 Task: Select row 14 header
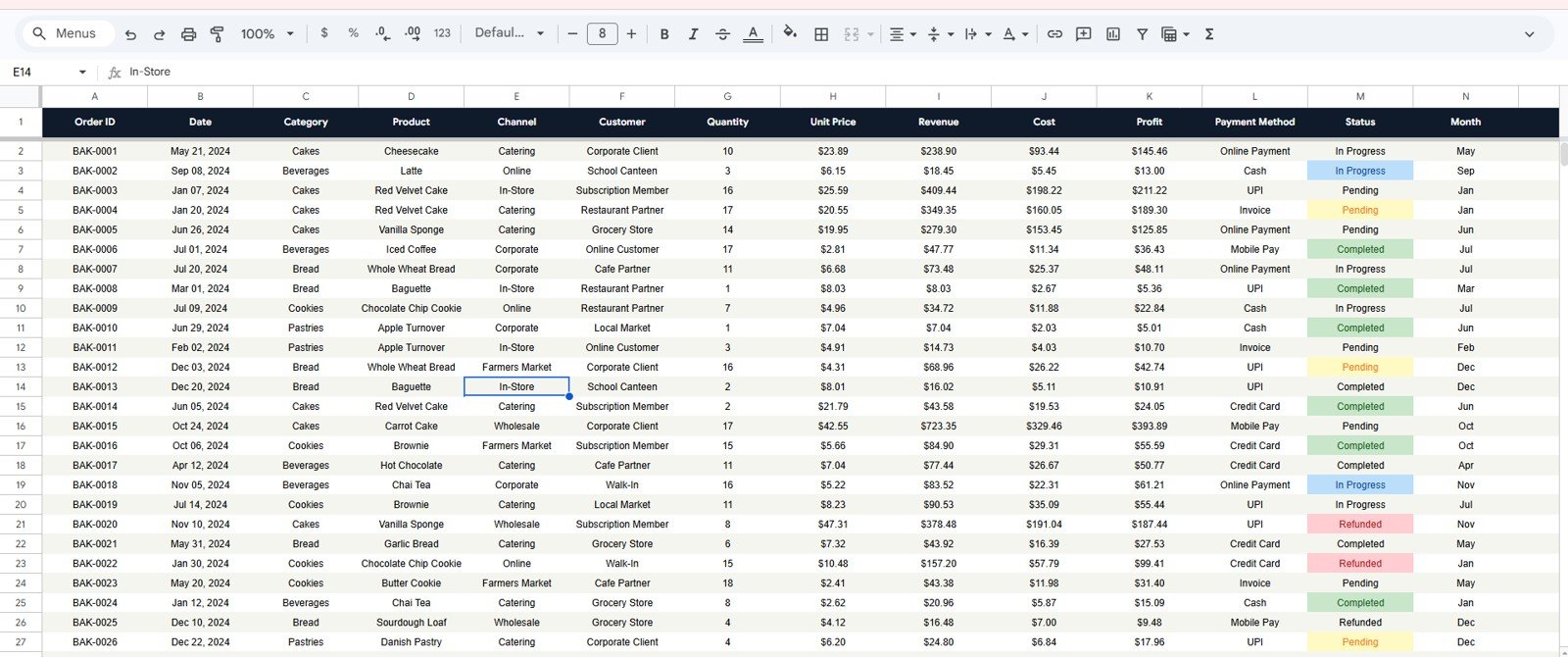click(x=21, y=386)
